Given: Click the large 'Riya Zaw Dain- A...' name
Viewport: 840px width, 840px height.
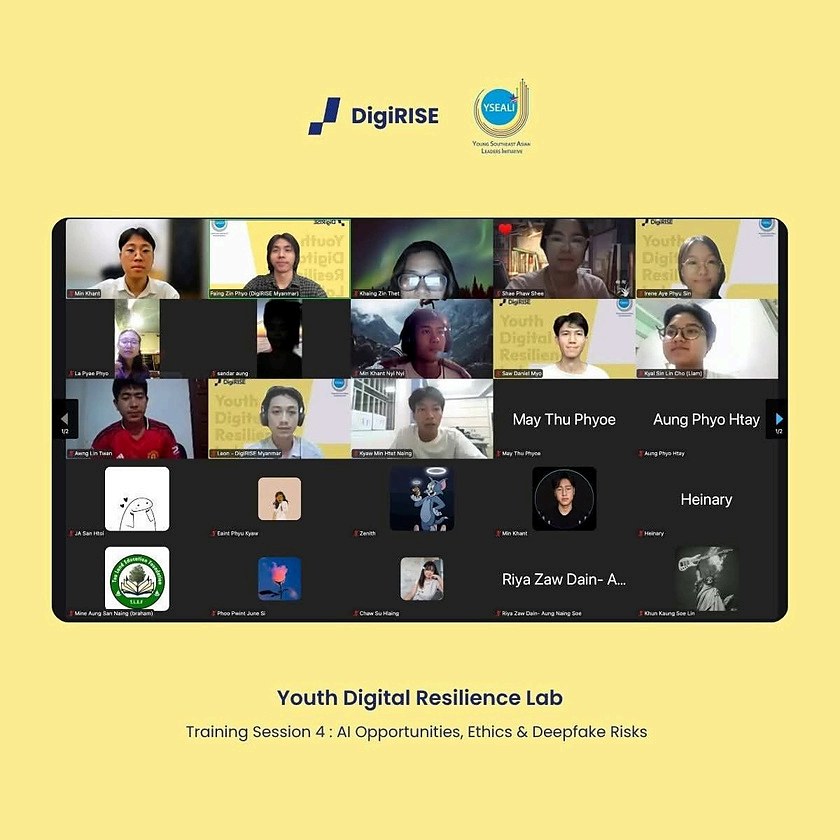Looking at the screenshot, I should (564, 579).
